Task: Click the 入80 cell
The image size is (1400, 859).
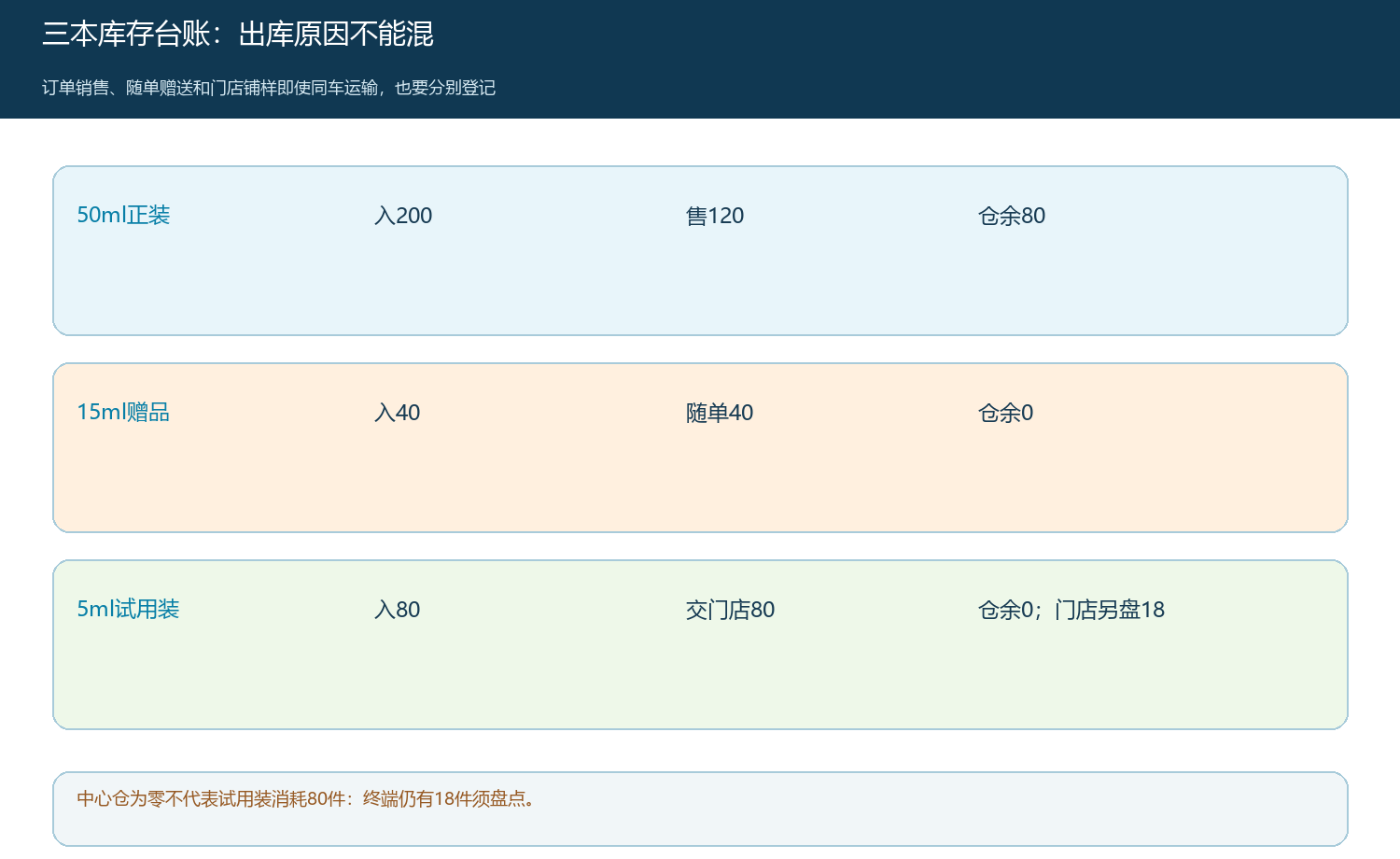Action: 397,610
